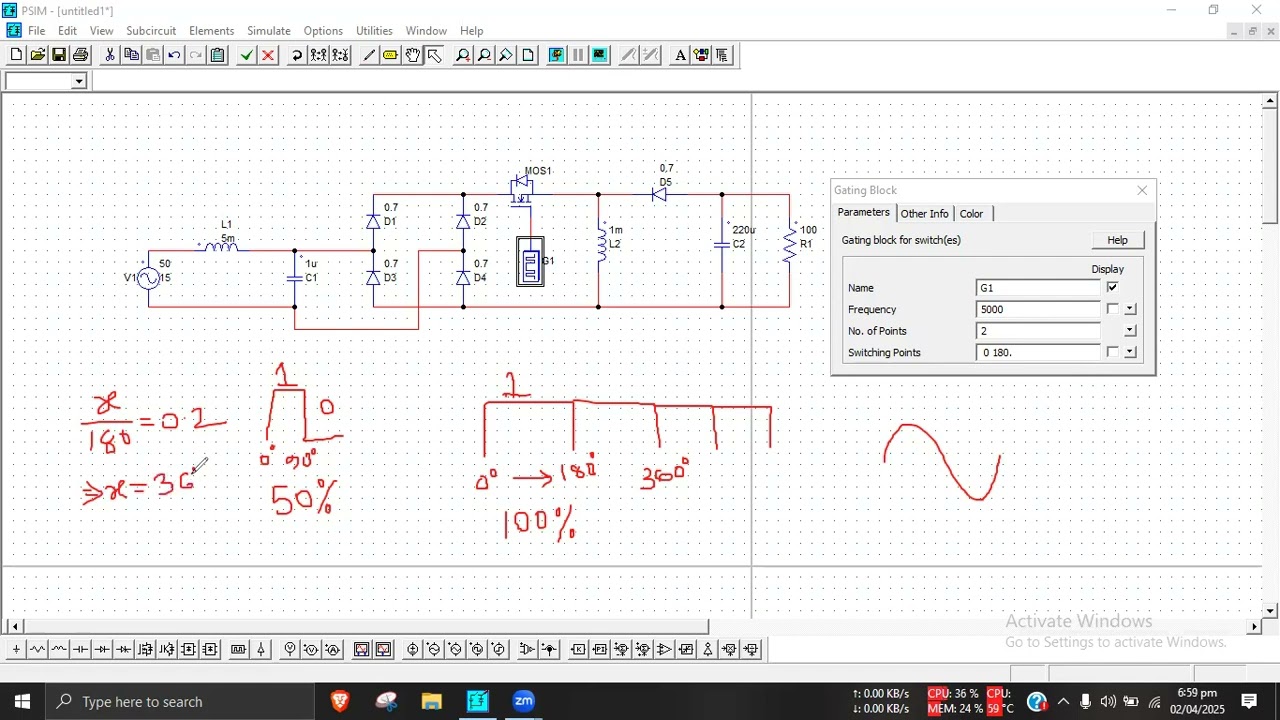Click the Copy toolbar icon

tap(131, 55)
